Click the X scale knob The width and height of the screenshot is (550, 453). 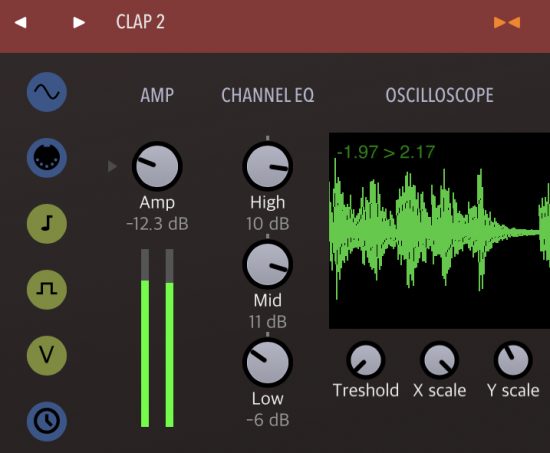440,360
